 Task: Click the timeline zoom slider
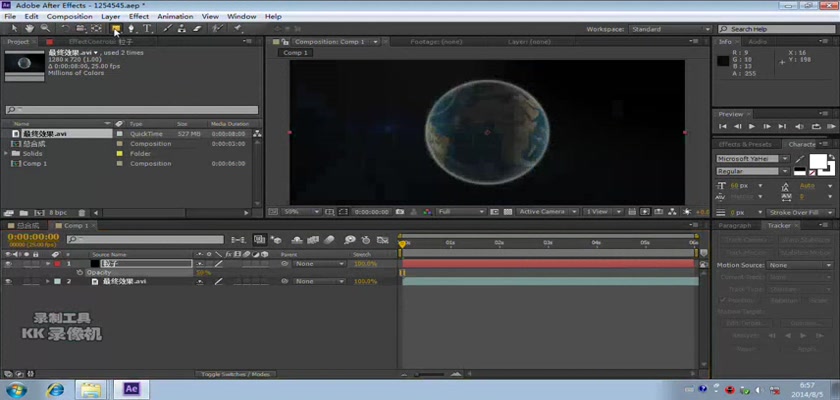[x=430, y=374]
